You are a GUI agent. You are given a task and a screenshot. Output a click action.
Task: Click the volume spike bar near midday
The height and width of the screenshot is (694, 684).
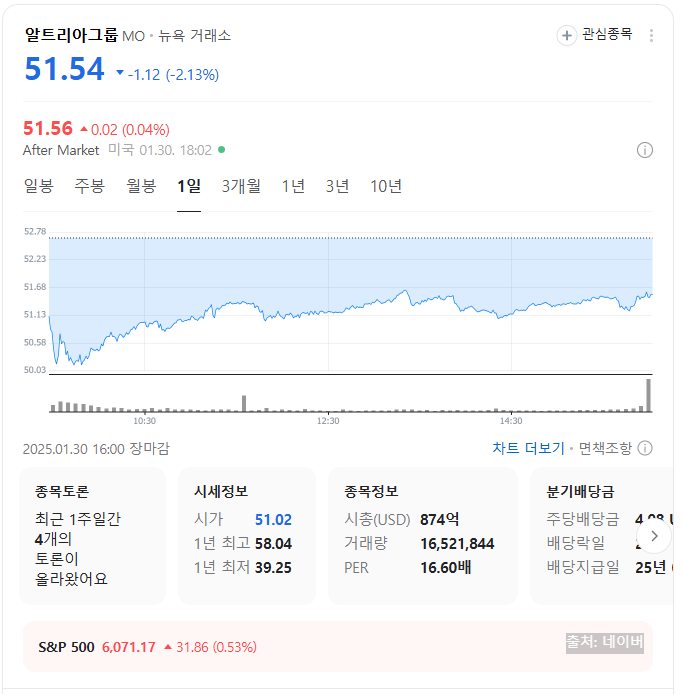click(x=244, y=403)
